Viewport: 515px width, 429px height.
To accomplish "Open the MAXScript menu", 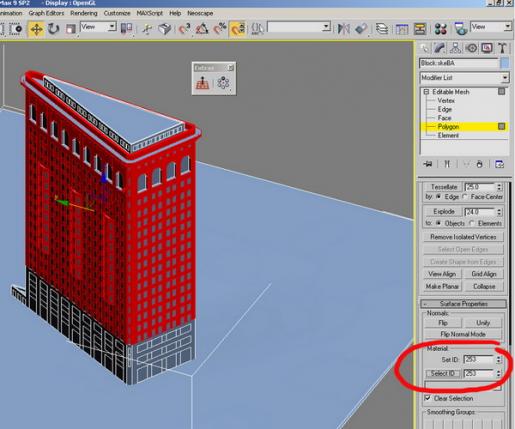I will (x=150, y=13).
